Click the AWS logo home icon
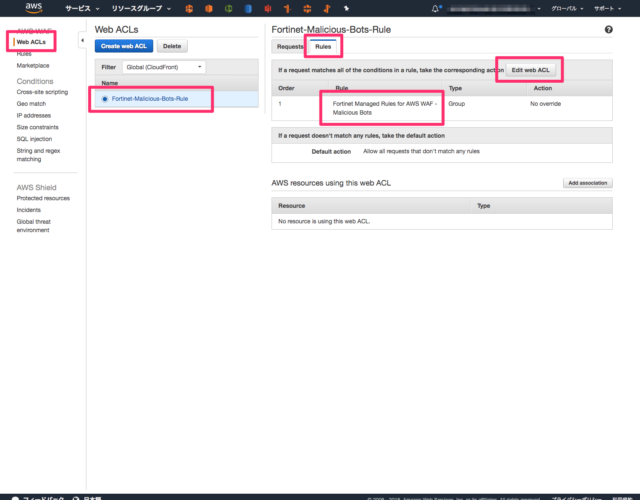The width and height of the screenshot is (640, 500). [x=33, y=8]
